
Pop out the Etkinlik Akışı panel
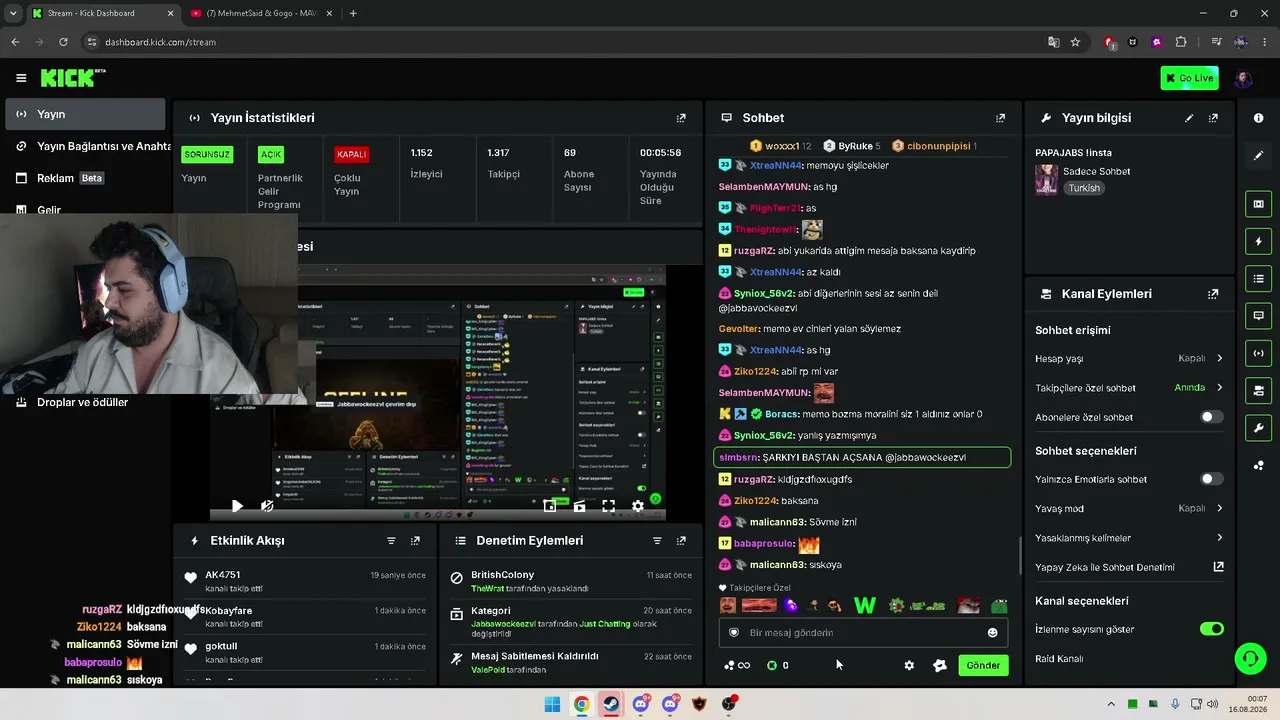click(415, 541)
